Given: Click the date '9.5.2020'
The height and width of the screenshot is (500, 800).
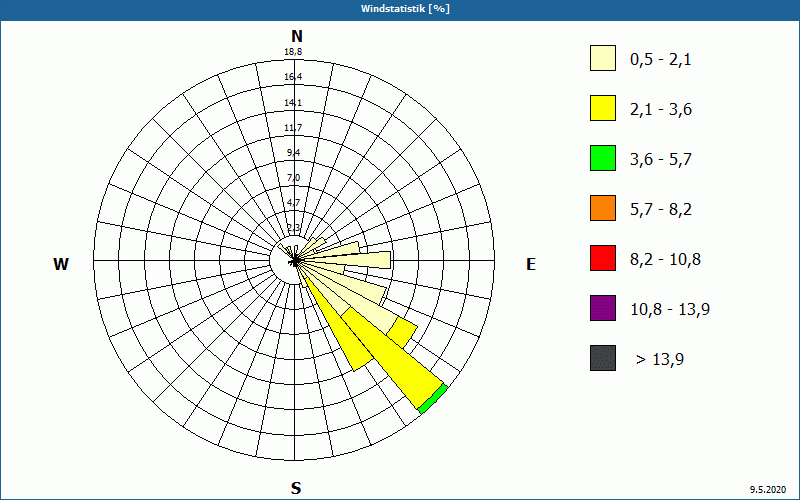Looking at the screenshot, I should click(x=767, y=489).
